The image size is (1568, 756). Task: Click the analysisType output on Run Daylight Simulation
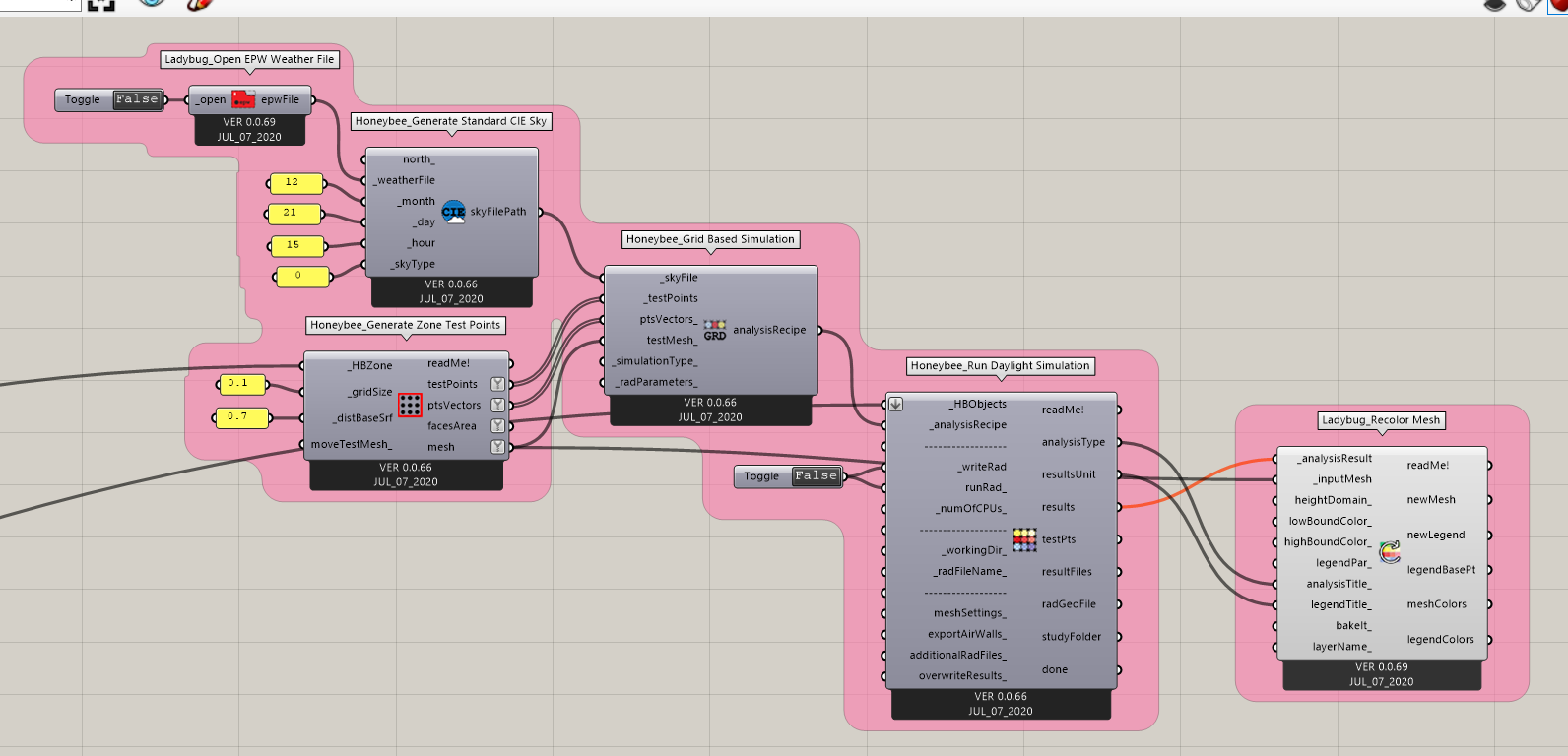[1074, 442]
